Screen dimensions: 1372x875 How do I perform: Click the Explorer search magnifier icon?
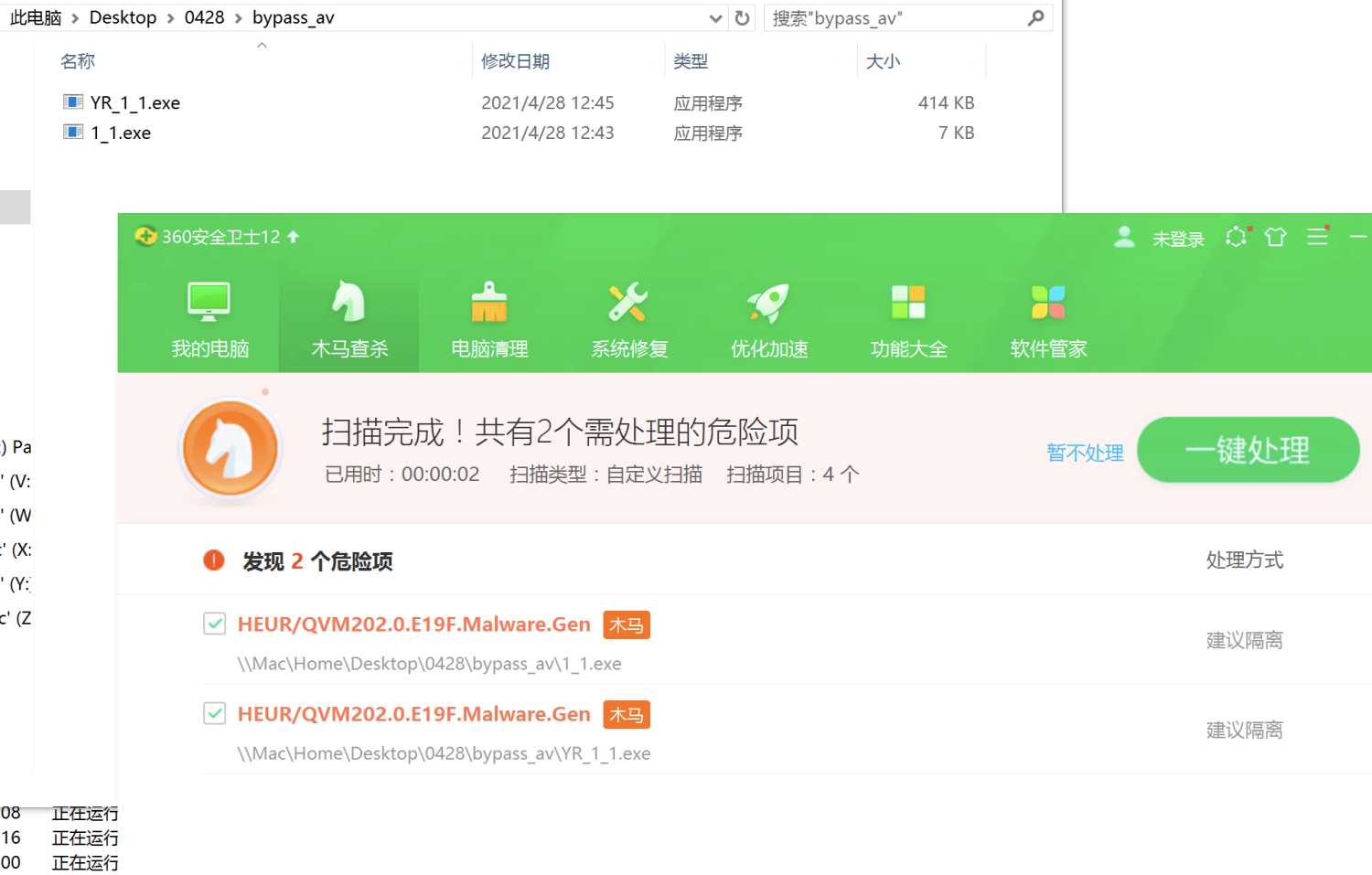click(1035, 18)
